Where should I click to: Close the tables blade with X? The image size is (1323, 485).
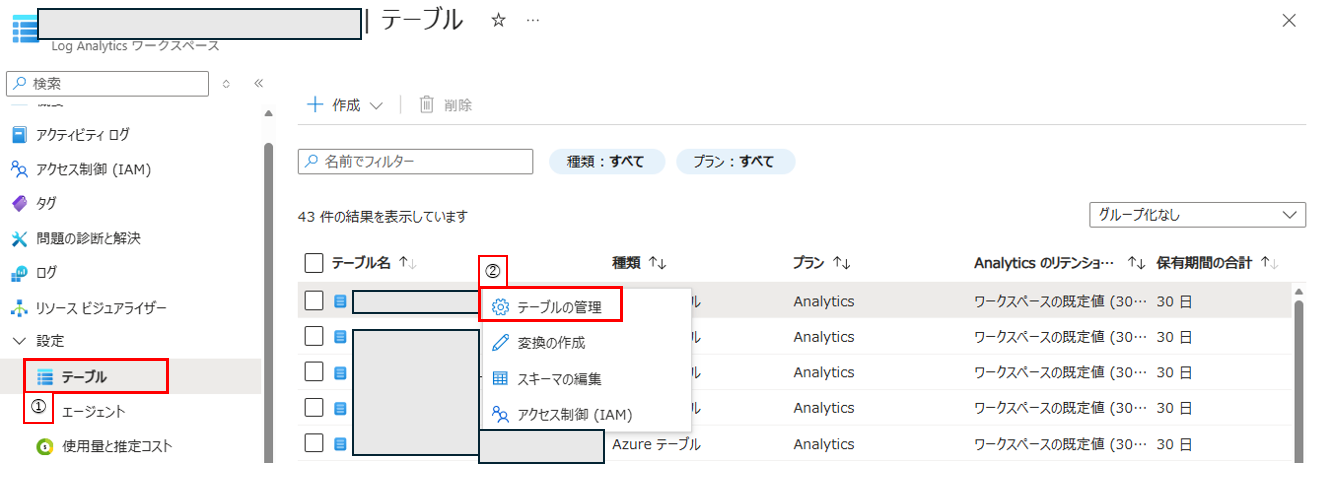(1290, 21)
